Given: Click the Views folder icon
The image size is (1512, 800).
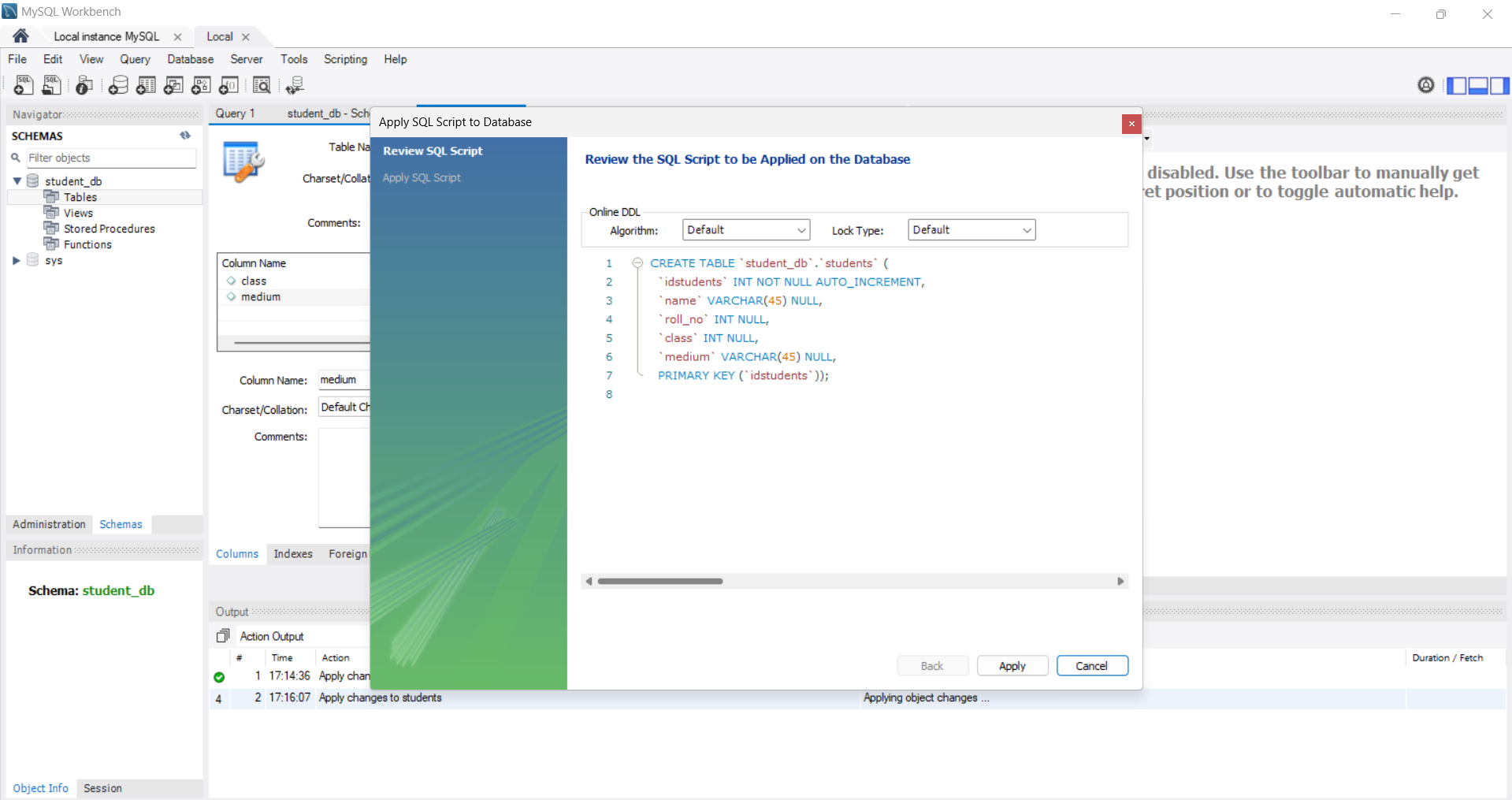Looking at the screenshot, I should pos(51,213).
